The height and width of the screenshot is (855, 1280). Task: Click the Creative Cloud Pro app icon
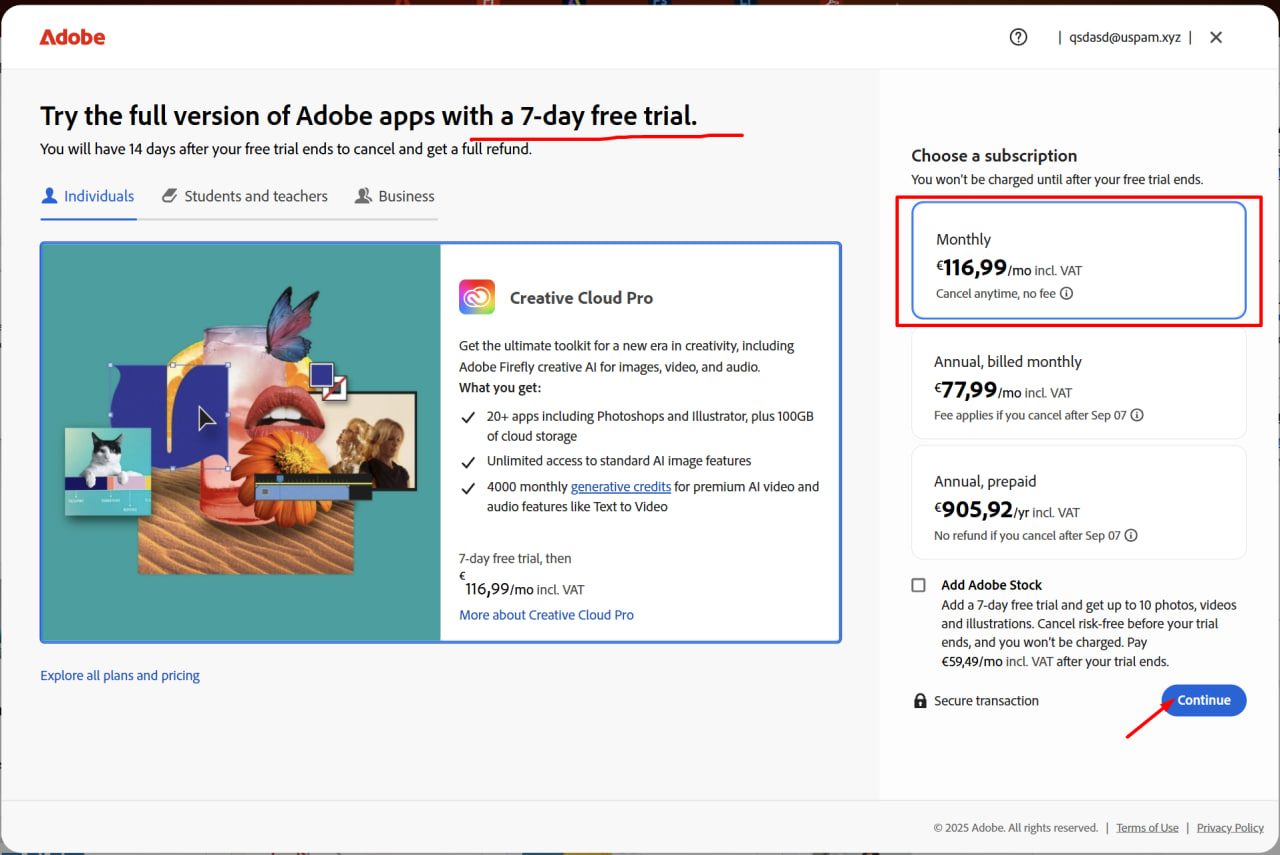point(477,297)
